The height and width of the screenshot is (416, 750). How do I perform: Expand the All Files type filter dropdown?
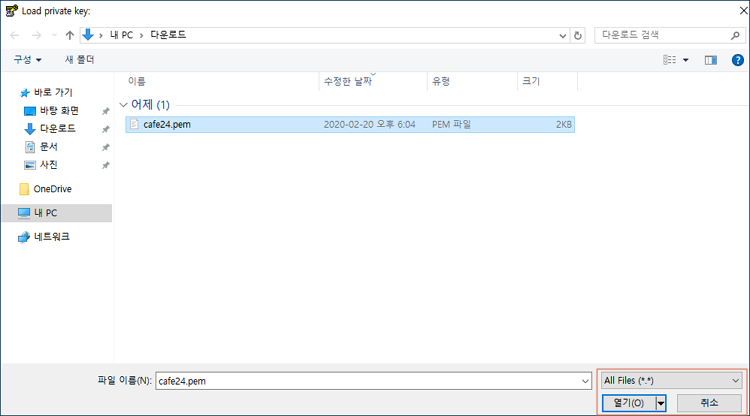[671, 380]
